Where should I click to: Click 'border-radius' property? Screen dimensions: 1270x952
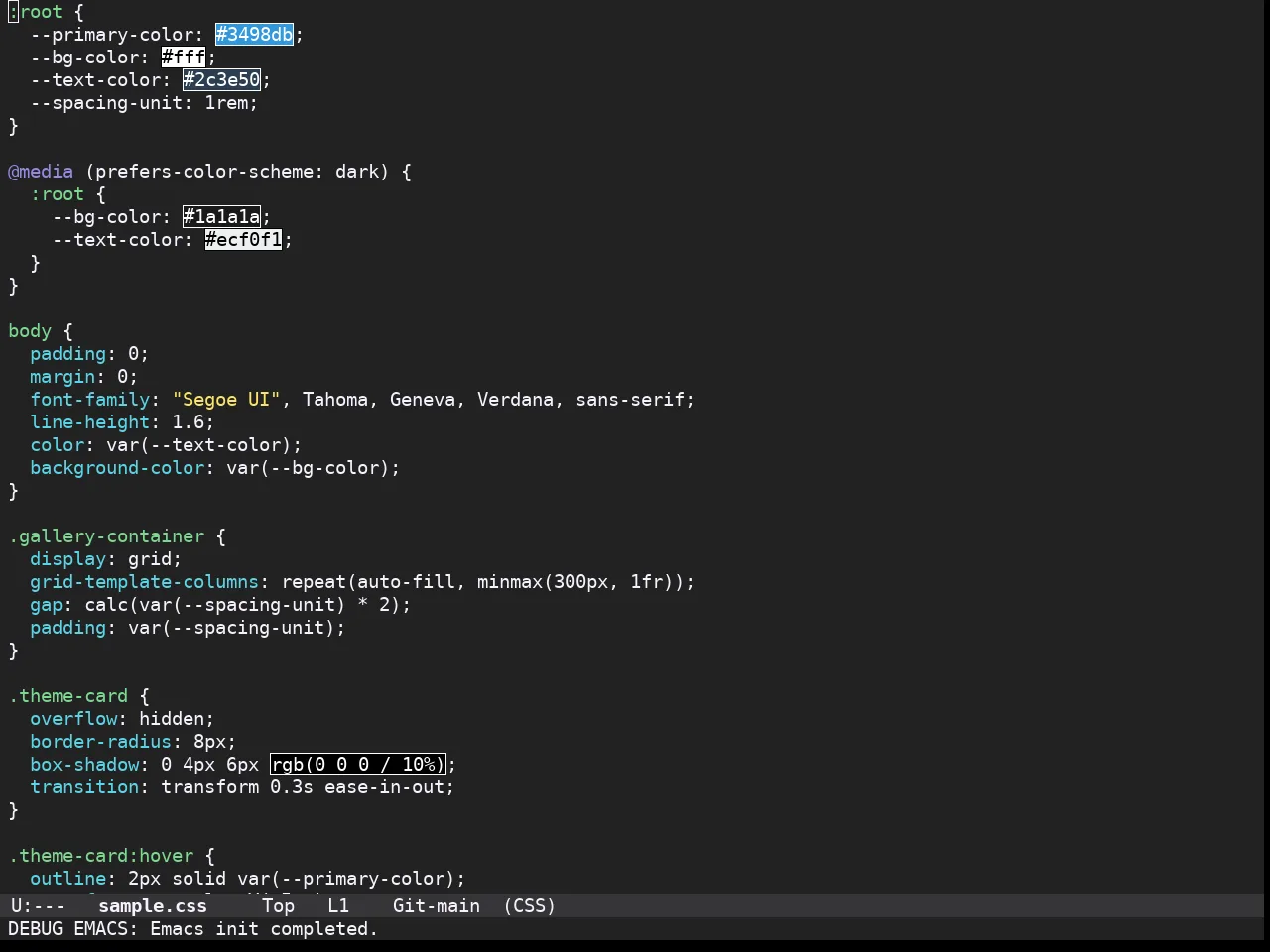pyautogui.click(x=101, y=742)
